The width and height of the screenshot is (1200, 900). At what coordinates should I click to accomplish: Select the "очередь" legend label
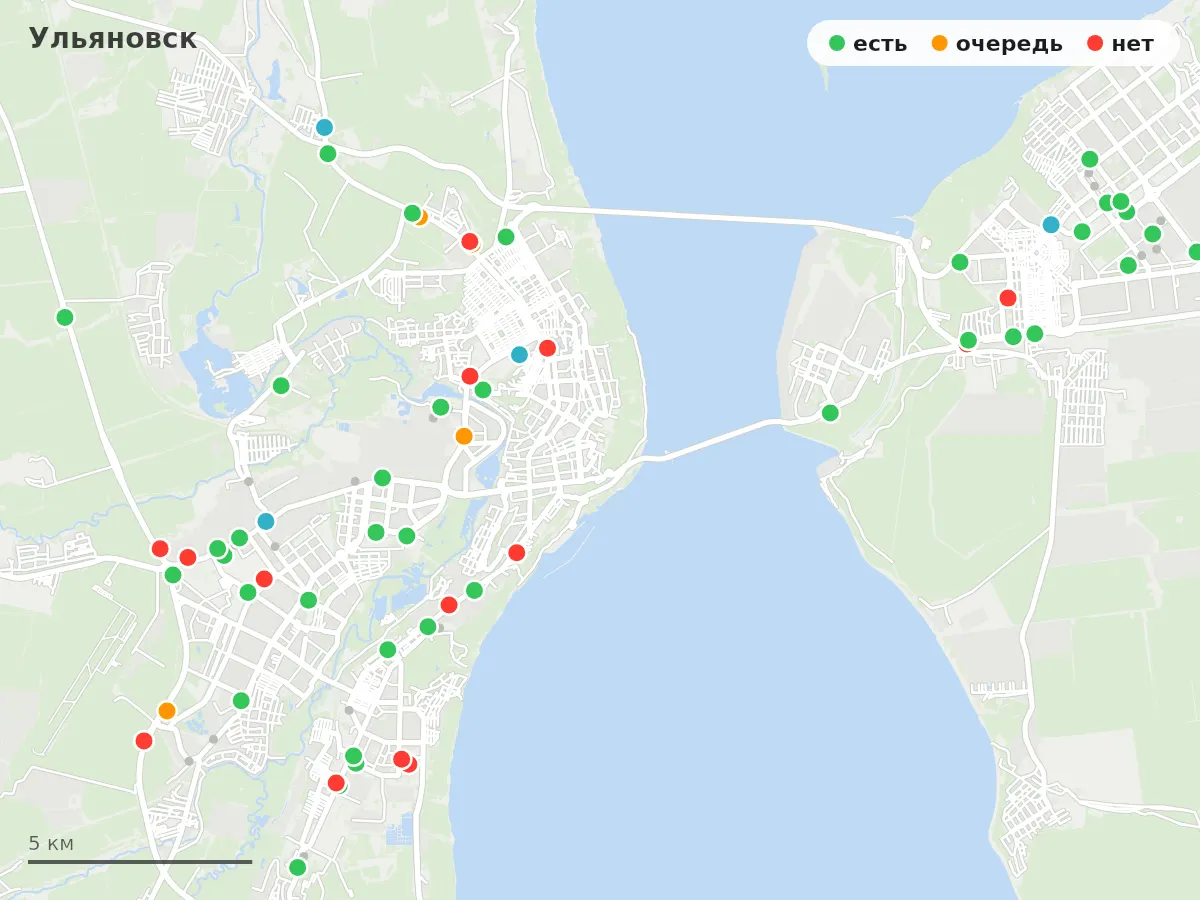tap(1009, 44)
